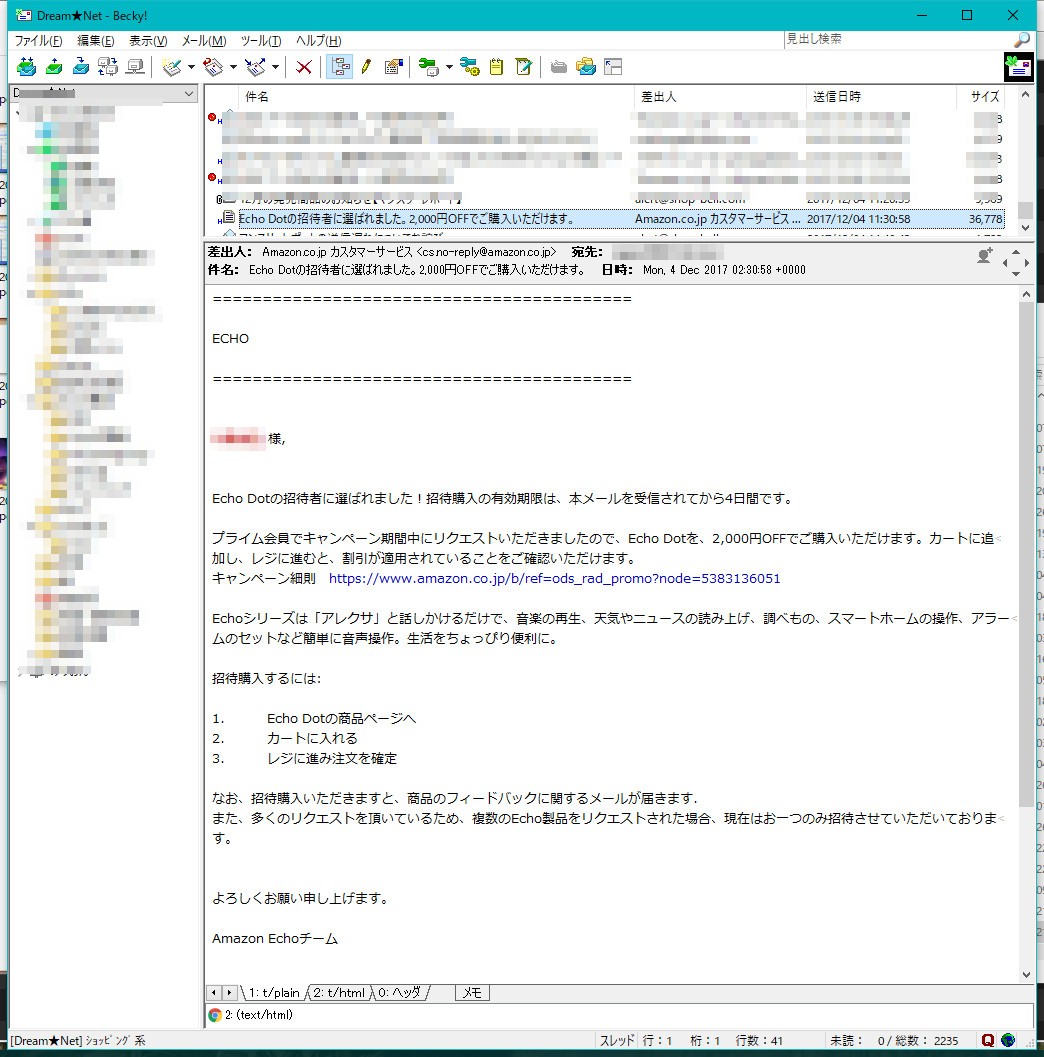Click the reply to message icon
The height and width of the screenshot is (1057, 1044).
click(214, 67)
